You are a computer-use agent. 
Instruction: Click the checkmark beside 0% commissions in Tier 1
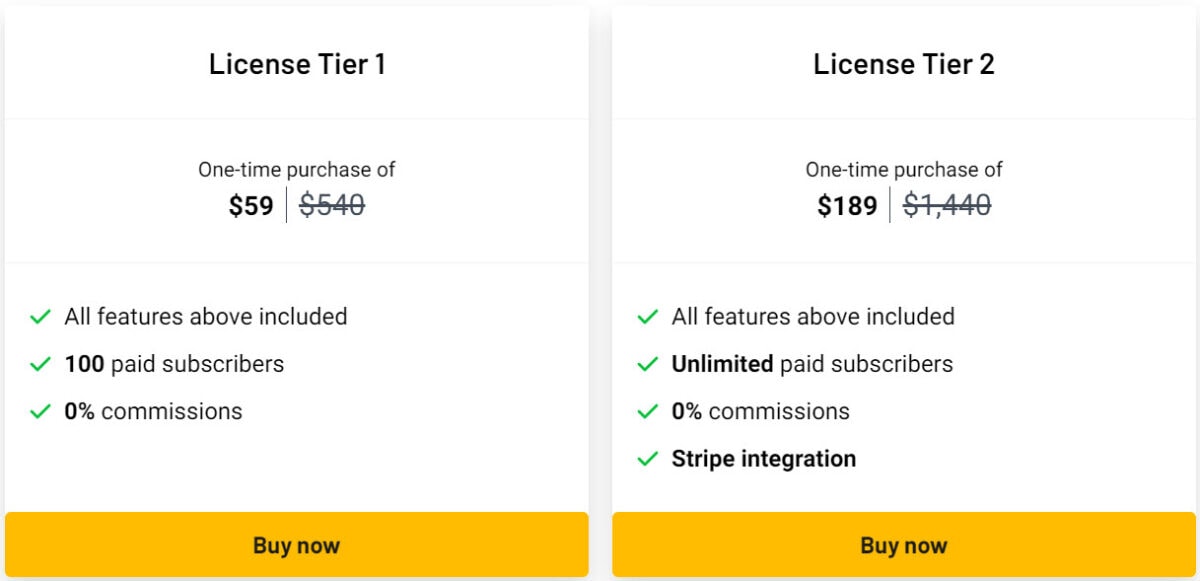point(40,411)
